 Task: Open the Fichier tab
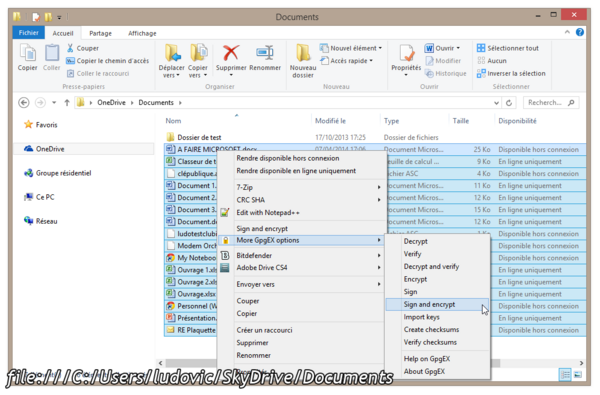29,33
